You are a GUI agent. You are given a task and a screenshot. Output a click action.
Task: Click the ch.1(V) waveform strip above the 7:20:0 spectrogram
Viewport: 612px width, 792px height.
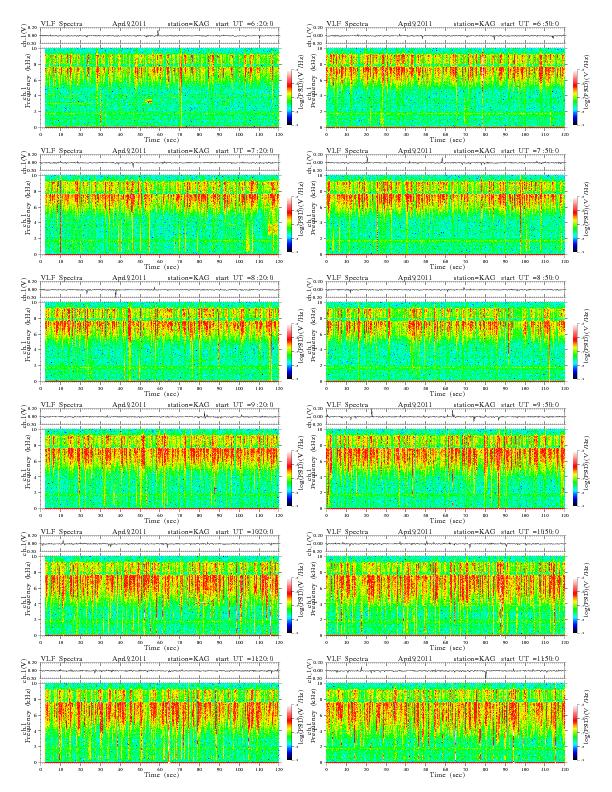click(x=160, y=163)
